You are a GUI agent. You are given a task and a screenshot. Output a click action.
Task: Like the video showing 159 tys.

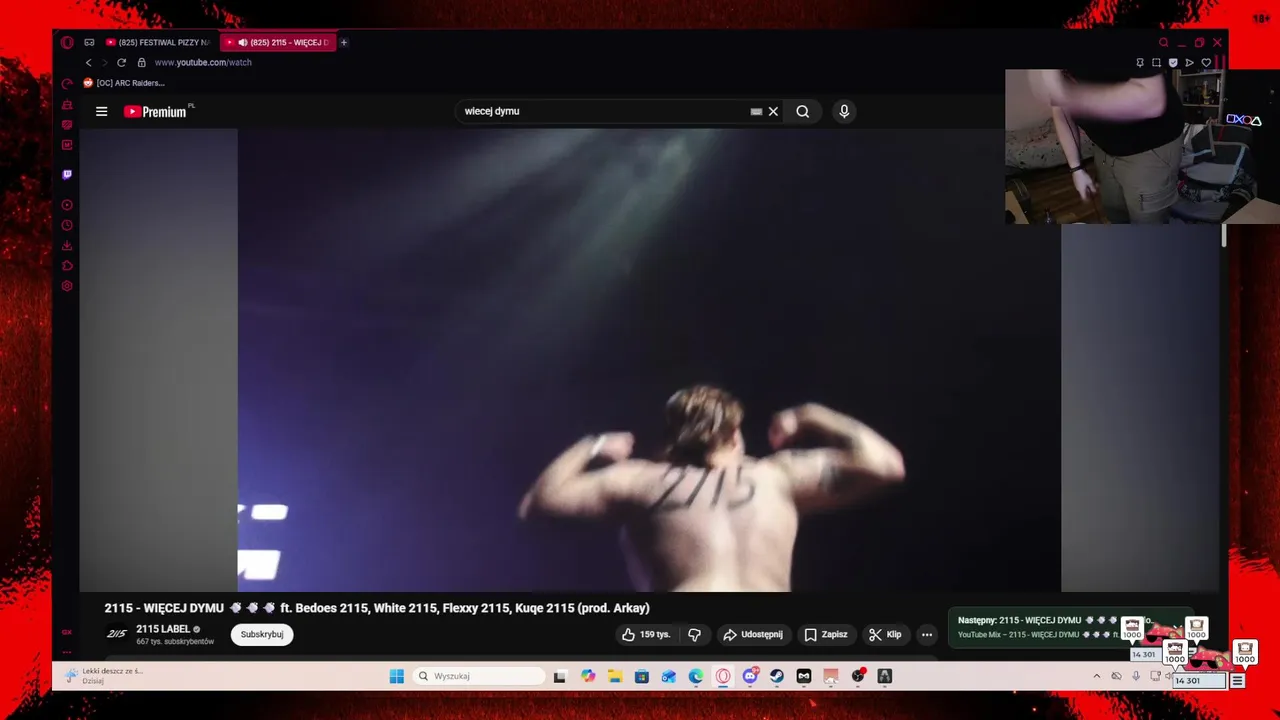pyautogui.click(x=646, y=634)
